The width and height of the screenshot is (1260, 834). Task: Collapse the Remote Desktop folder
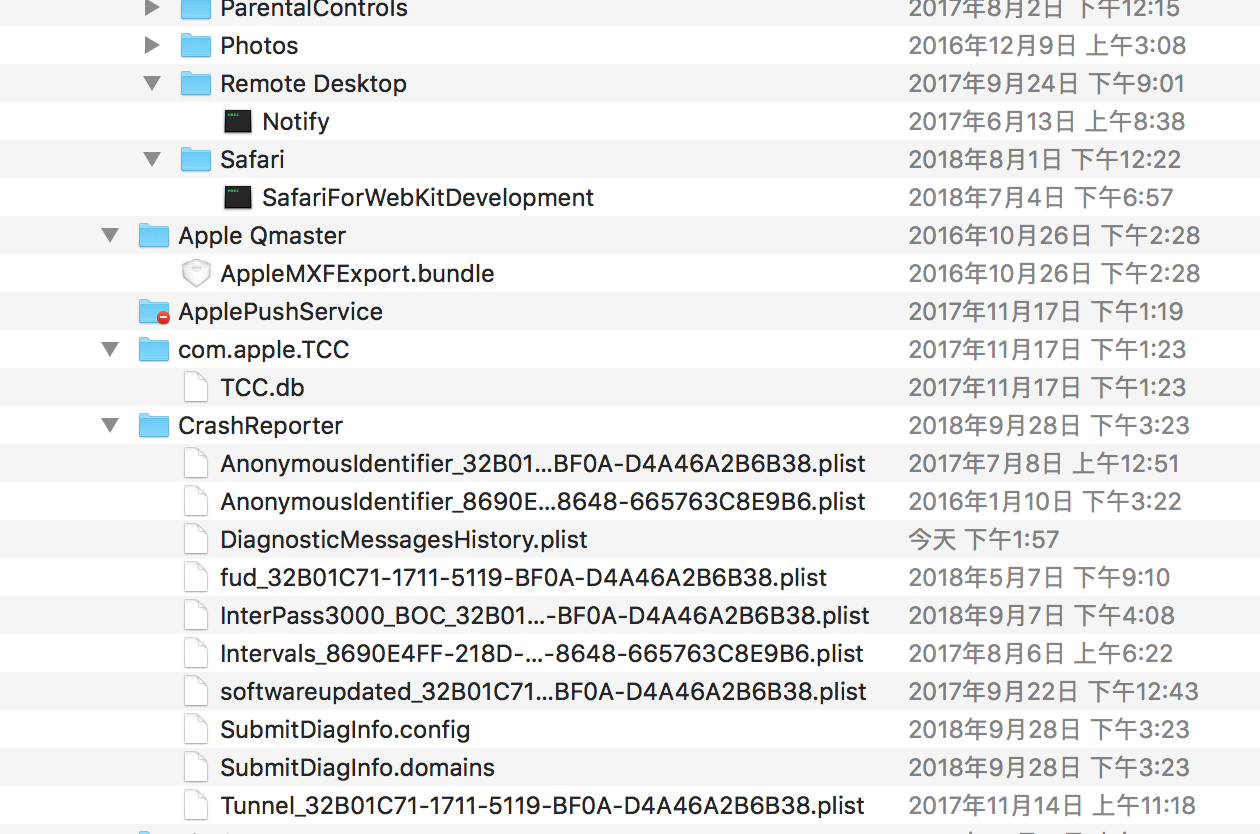tap(152, 83)
